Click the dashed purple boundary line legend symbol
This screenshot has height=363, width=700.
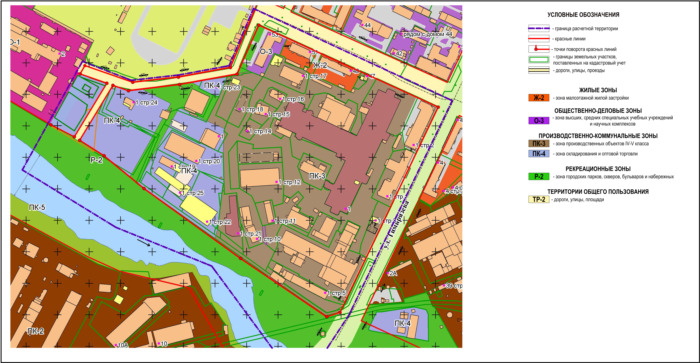click(539, 28)
